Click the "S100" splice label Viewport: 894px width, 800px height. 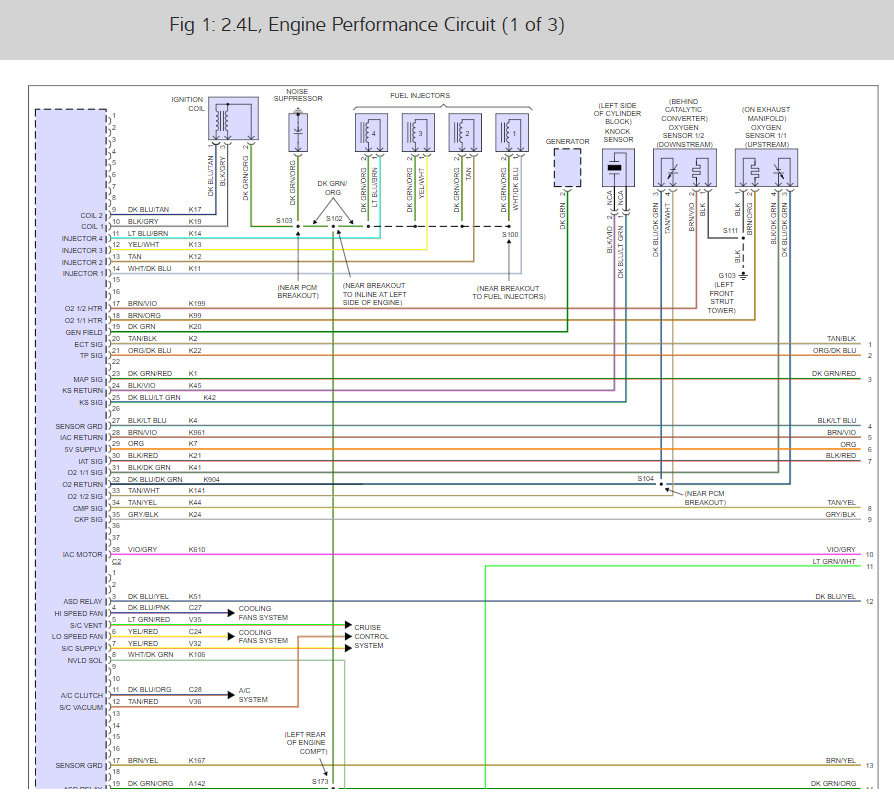click(x=510, y=234)
